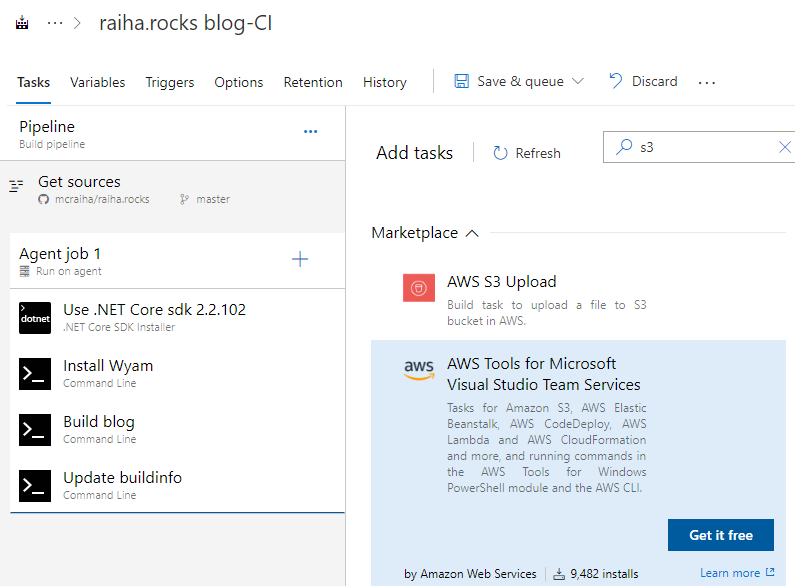Screen dimensions: 795x586
Task: Click the Build blog command line icon
Action: [x=35, y=430]
